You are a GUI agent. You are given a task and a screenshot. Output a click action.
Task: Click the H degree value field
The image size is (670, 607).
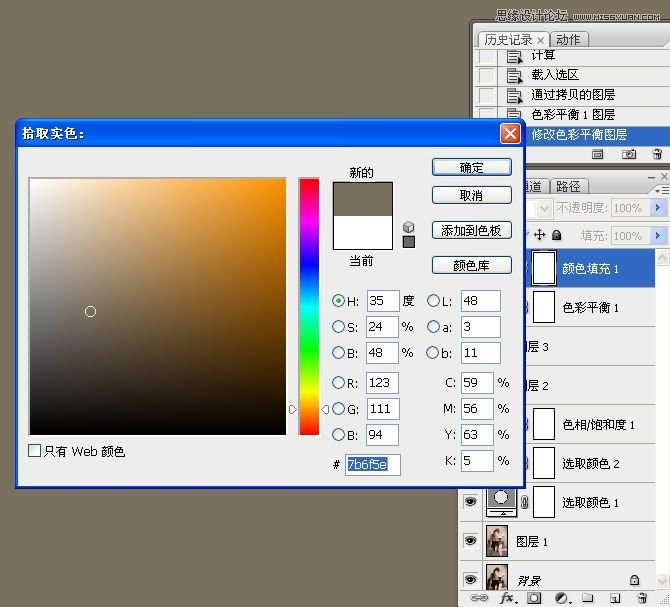[383, 301]
